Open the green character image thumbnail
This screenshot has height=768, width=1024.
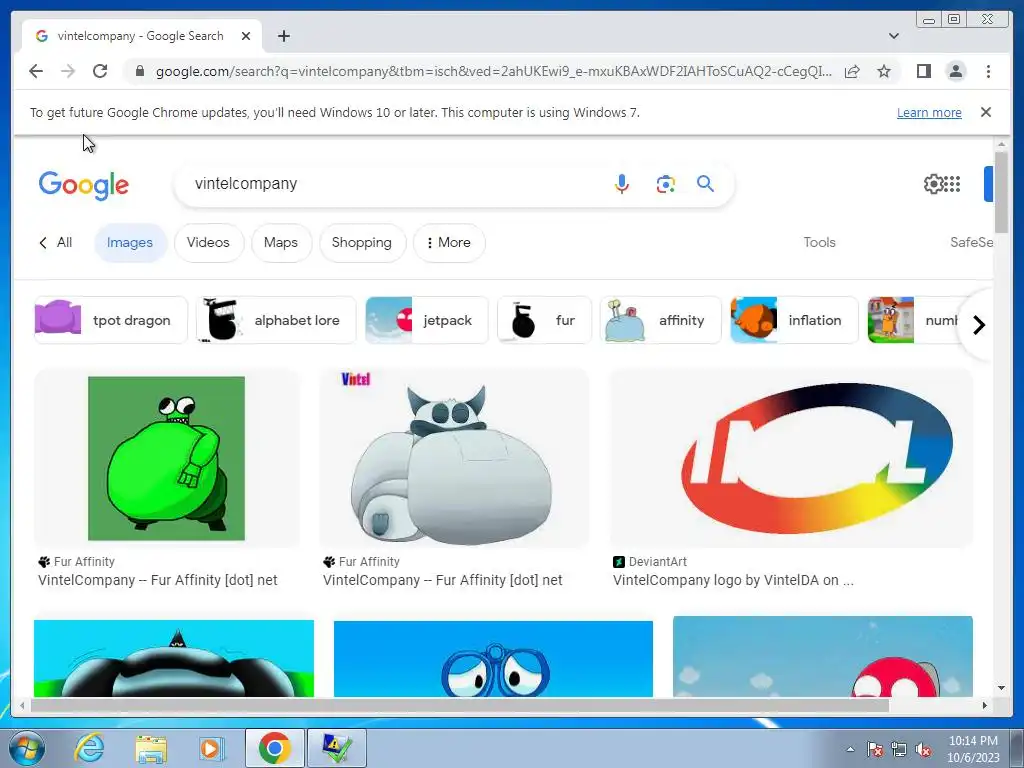point(167,458)
